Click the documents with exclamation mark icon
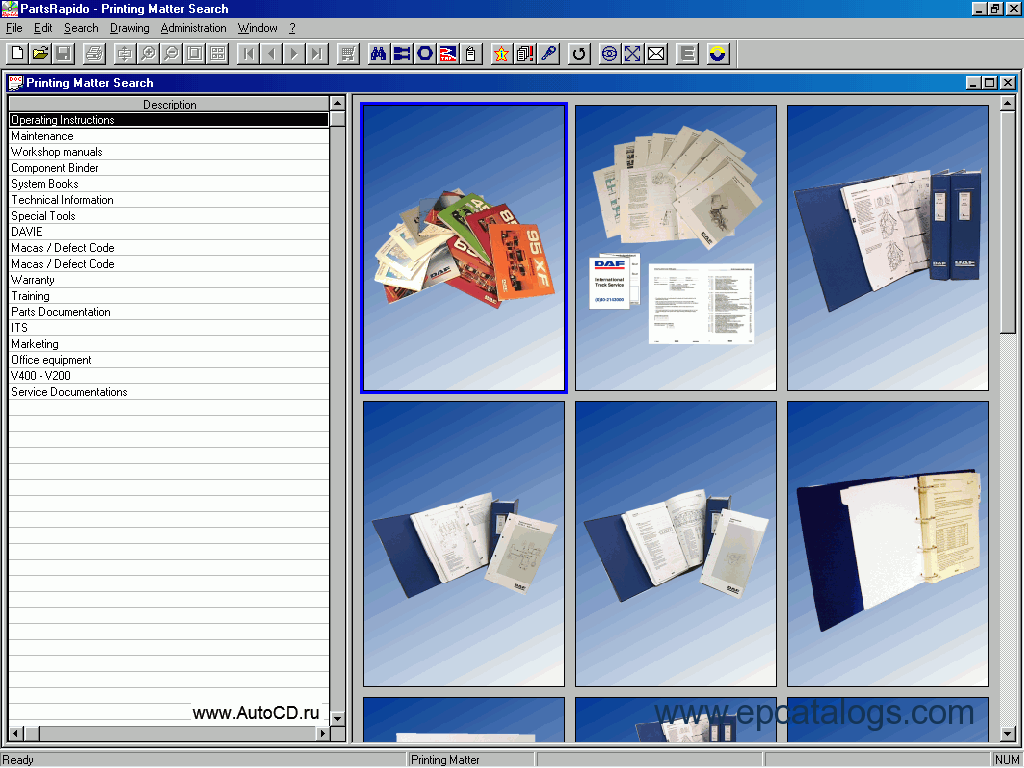The height and width of the screenshot is (768, 1024). 525,54
